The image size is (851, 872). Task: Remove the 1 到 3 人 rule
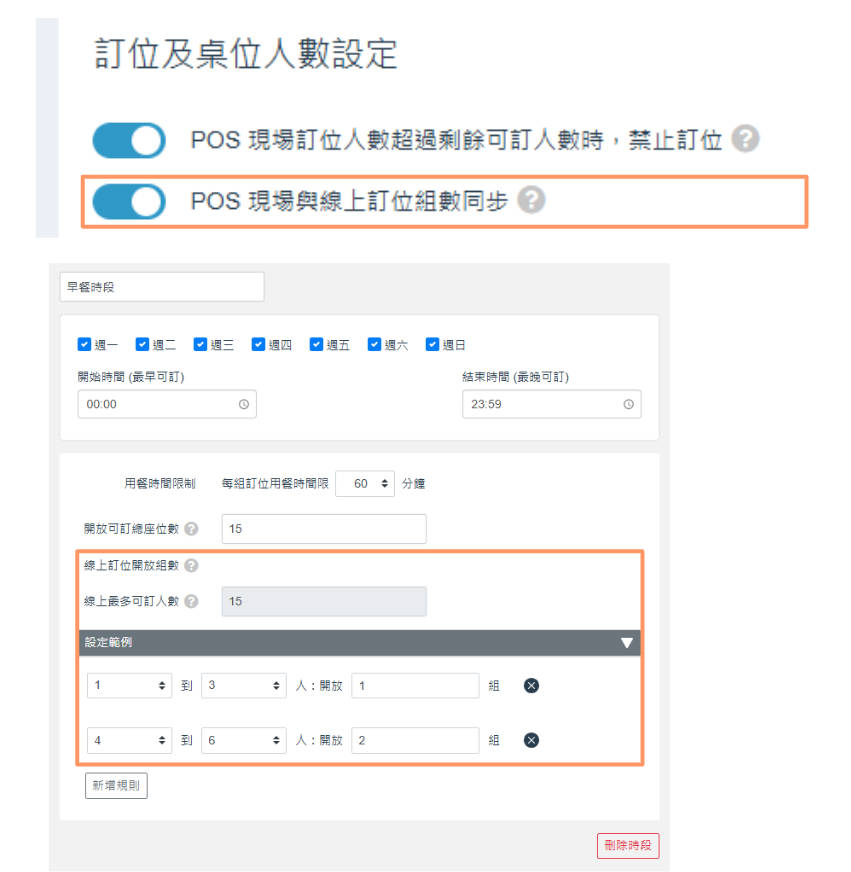[x=532, y=685]
